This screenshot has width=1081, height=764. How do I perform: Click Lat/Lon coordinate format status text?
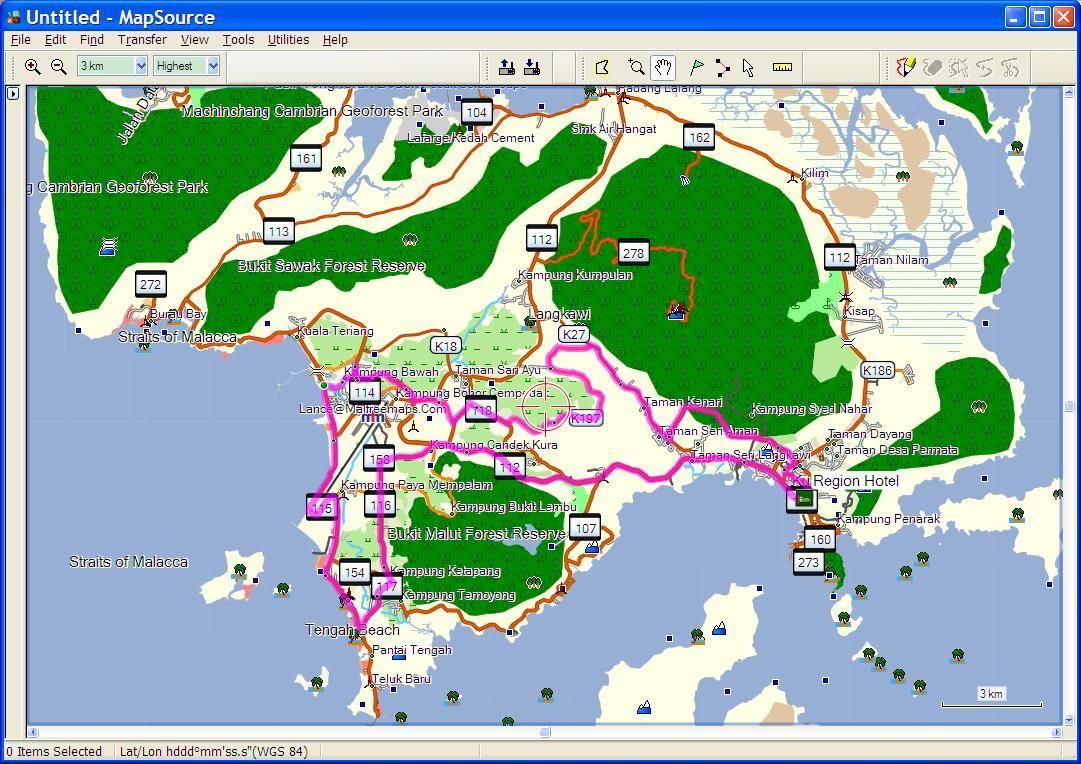pyautogui.click(x=214, y=752)
